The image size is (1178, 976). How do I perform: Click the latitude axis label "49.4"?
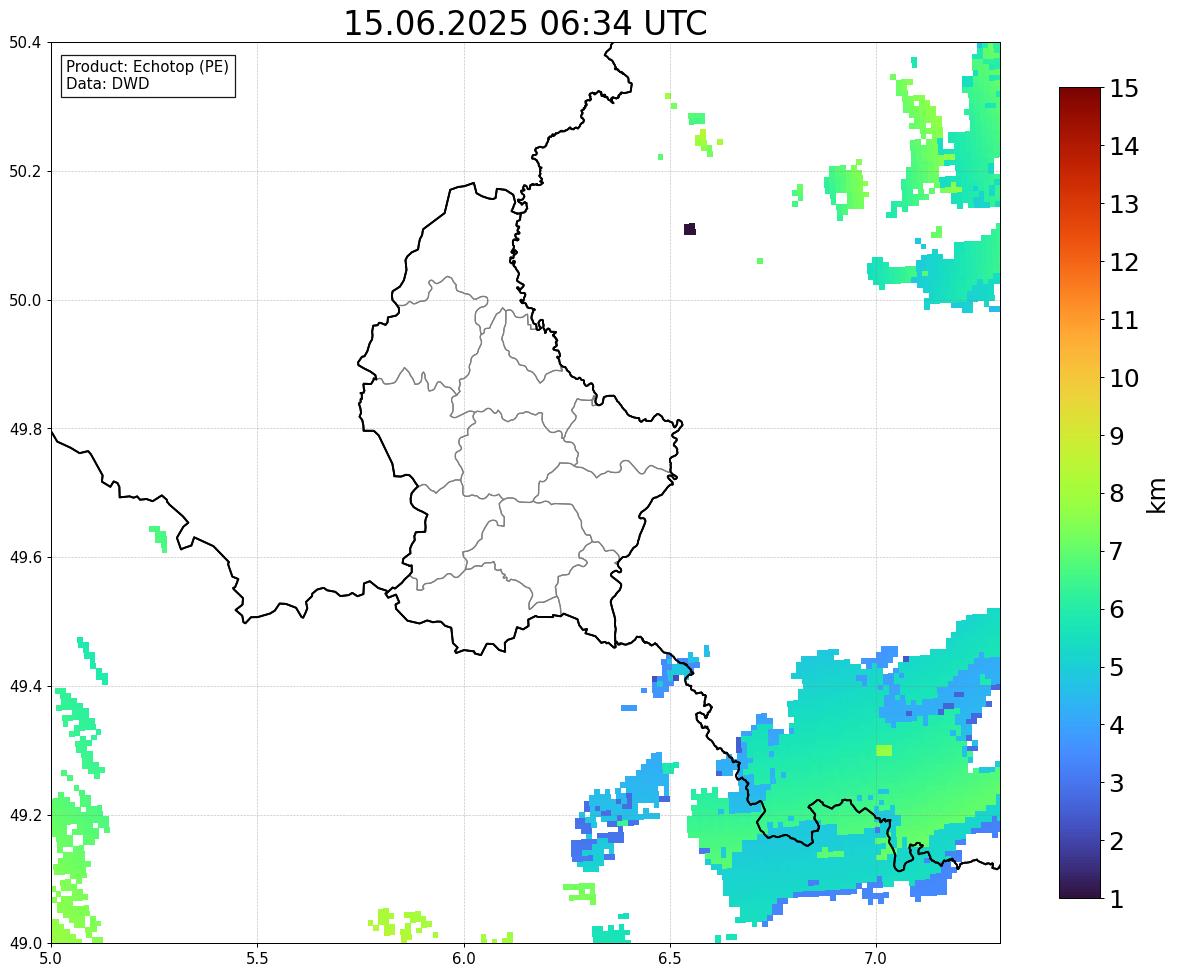pos(25,687)
